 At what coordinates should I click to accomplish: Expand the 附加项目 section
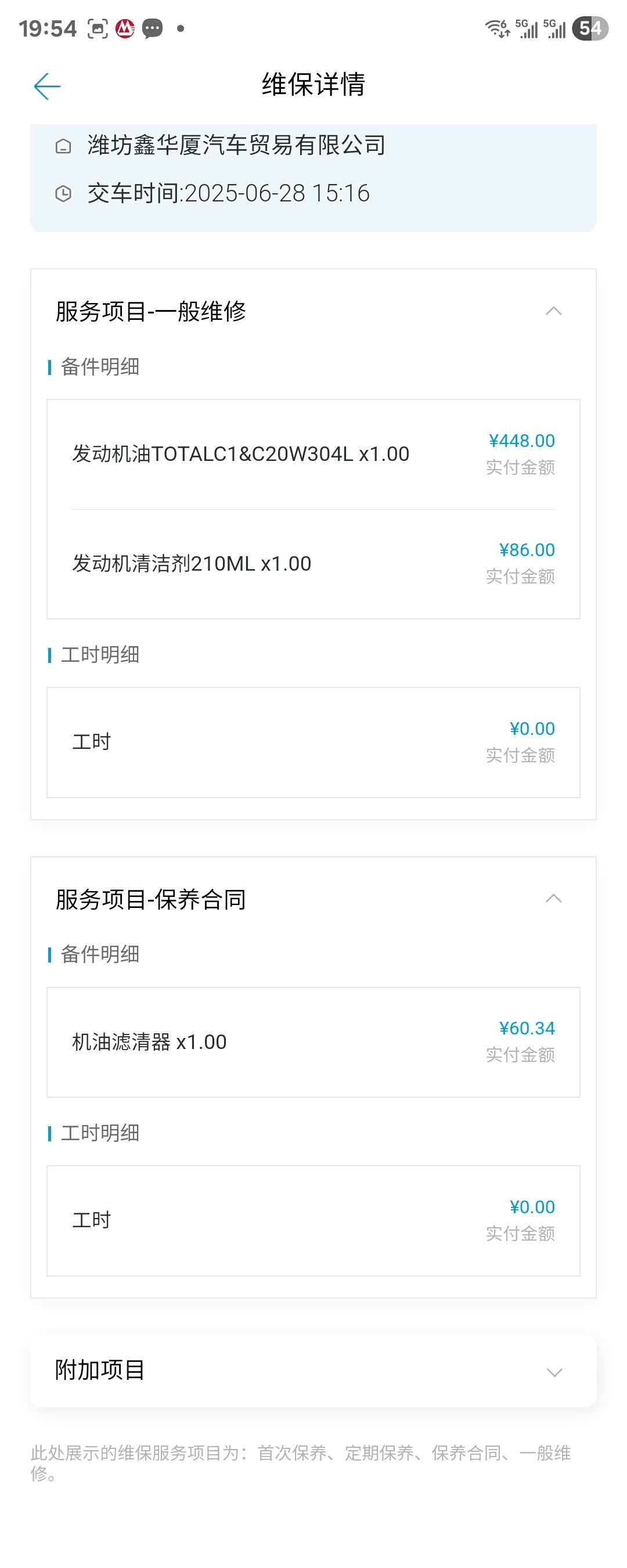(x=553, y=1372)
